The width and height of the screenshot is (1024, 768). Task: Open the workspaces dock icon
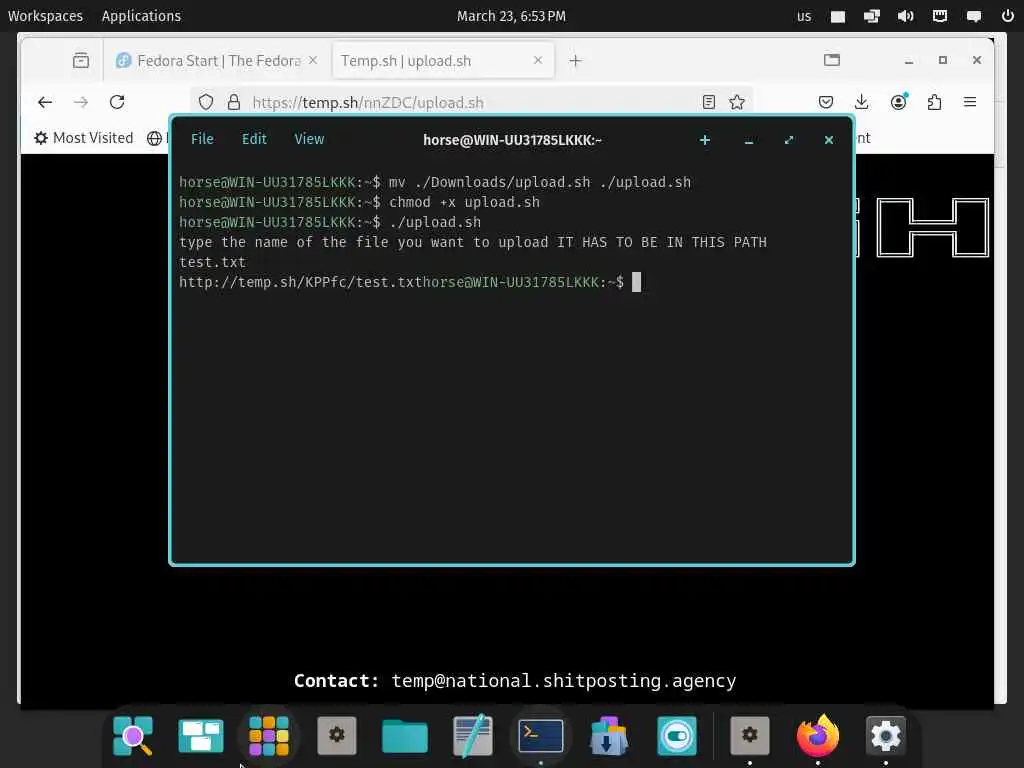[201, 735]
